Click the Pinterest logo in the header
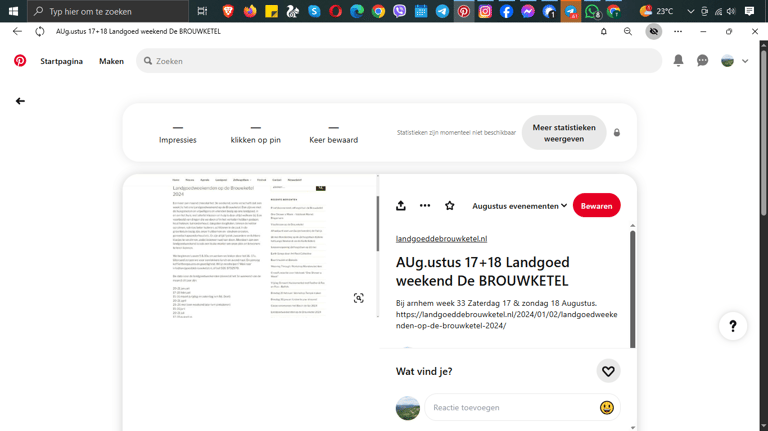Image resolution: width=768 pixels, height=431 pixels. point(20,61)
